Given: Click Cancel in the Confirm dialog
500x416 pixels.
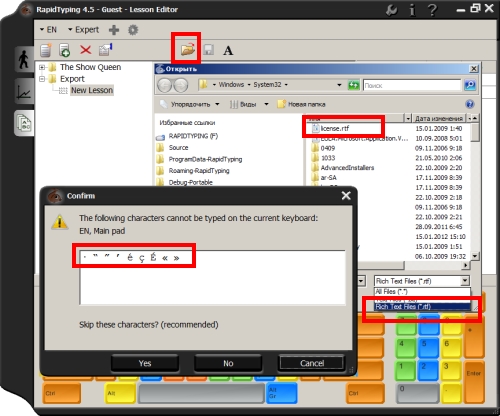Looking at the screenshot, I should click(312, 363).
